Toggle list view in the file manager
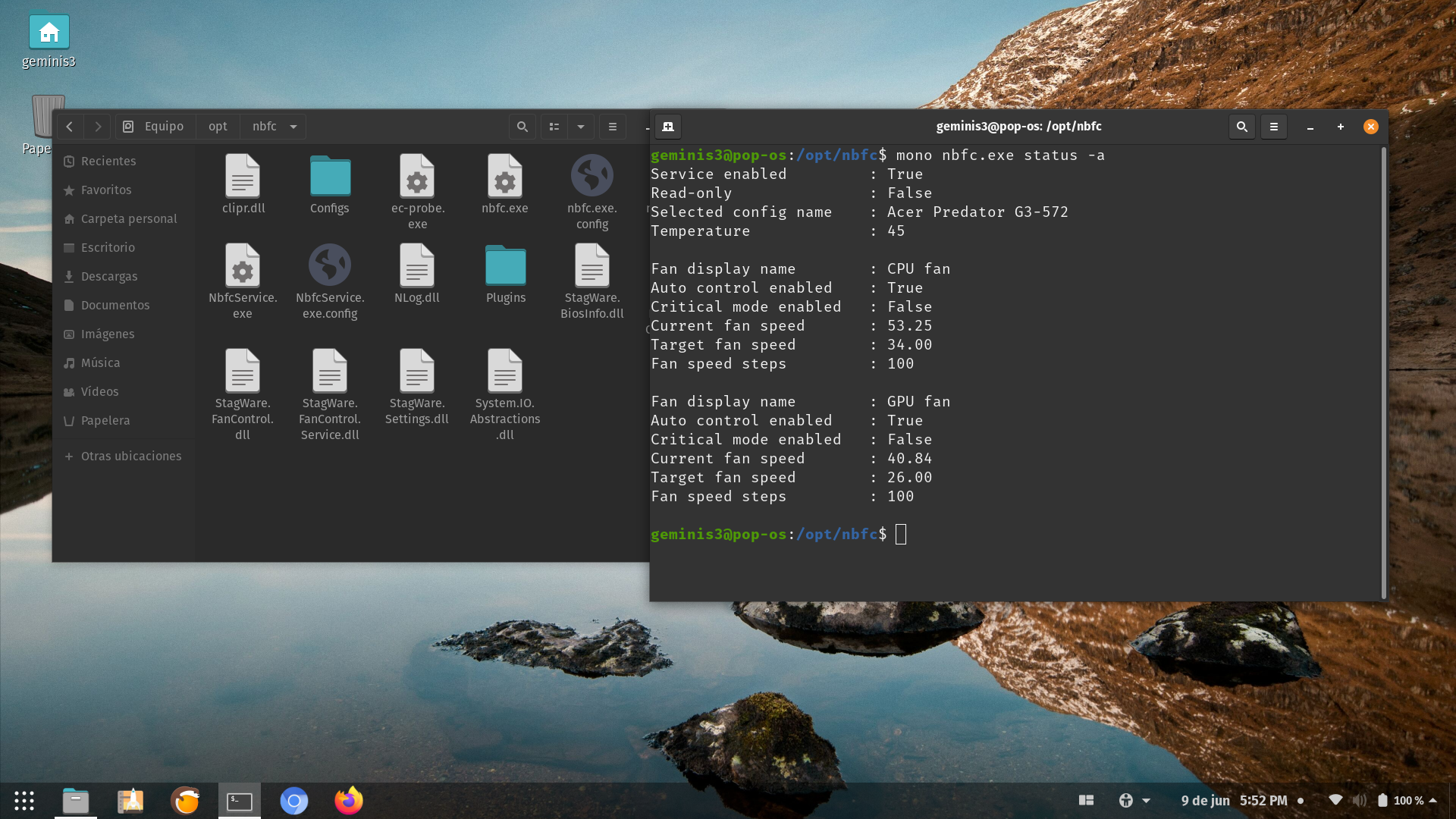The image size is (1456, 819). (x=554, y=127)
